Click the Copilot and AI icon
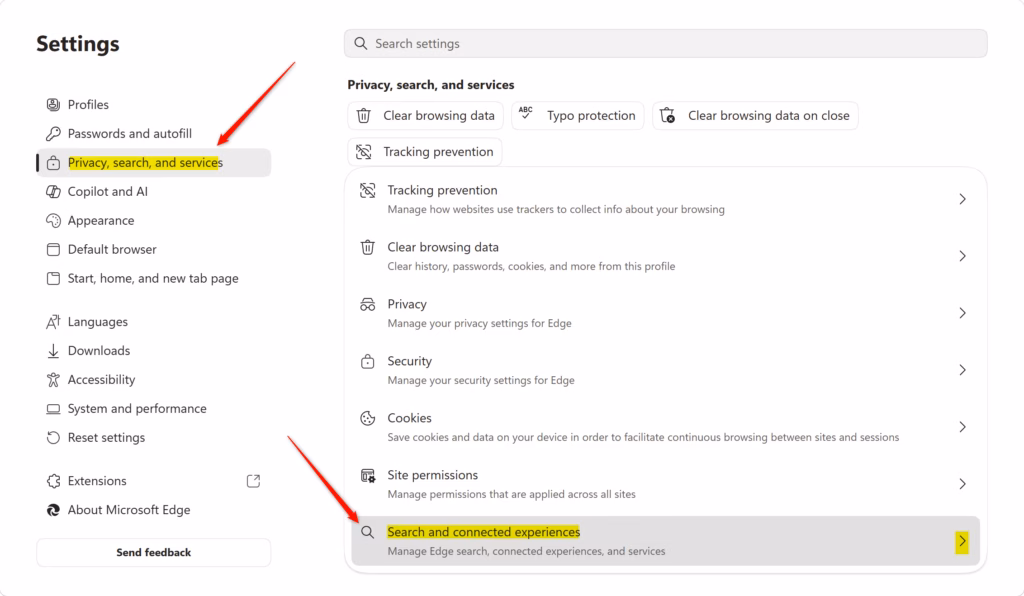Image resolution: width=1024 pixels, height=596 pixels. pyautogui.click(x=53, y=192)
